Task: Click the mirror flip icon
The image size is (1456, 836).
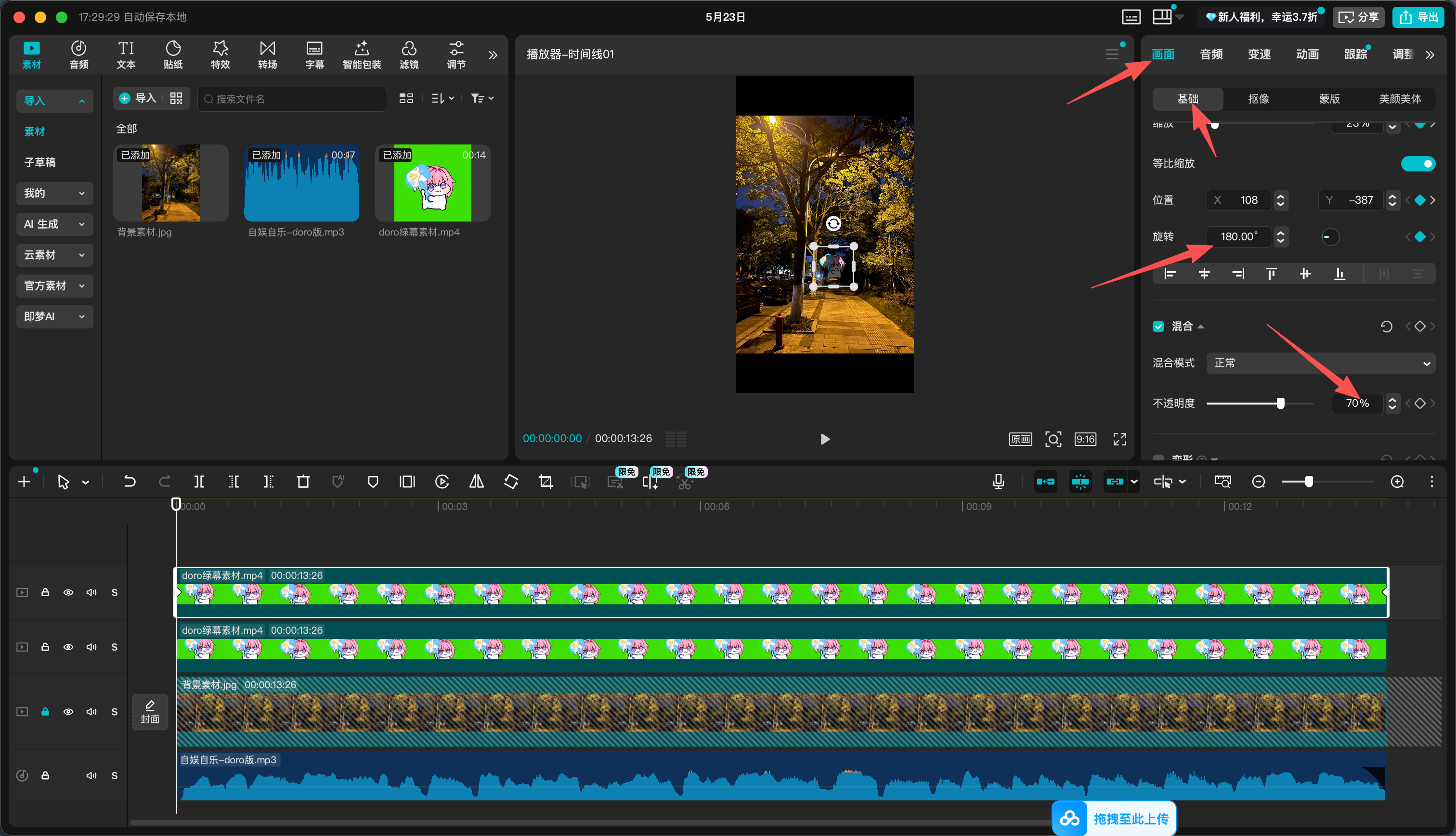Action: tap(476, 482)
